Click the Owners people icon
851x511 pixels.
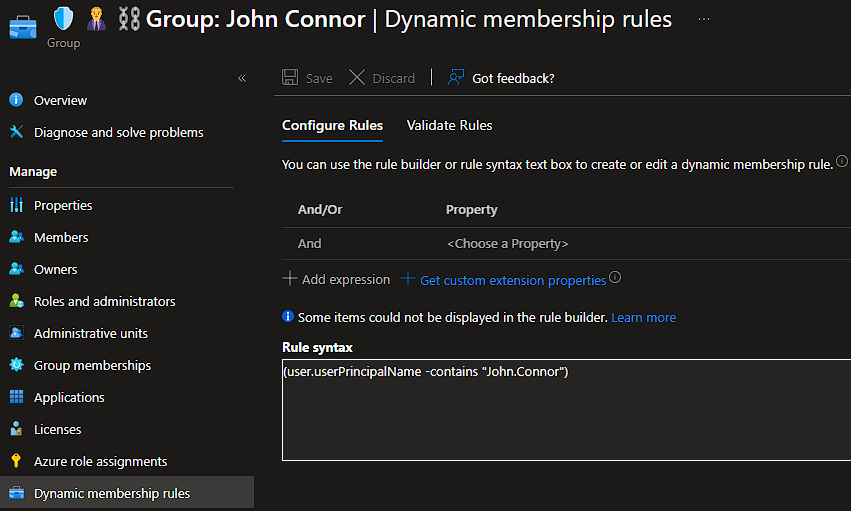[16, 269]
